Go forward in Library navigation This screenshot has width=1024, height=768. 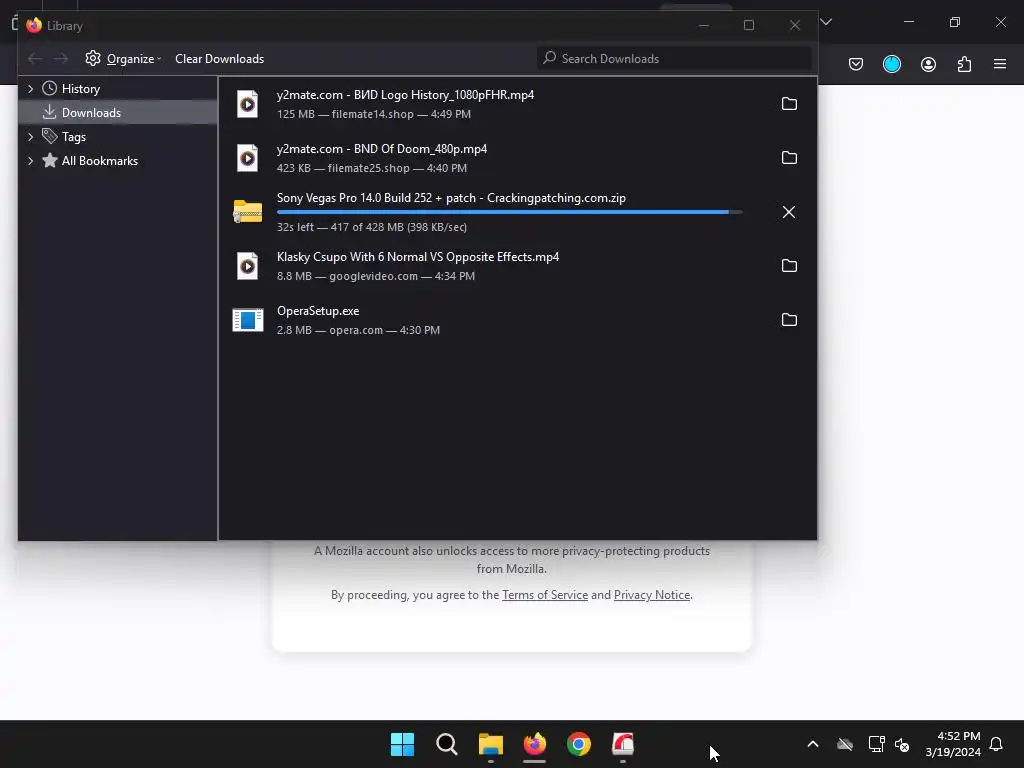[x=61, y=59]
